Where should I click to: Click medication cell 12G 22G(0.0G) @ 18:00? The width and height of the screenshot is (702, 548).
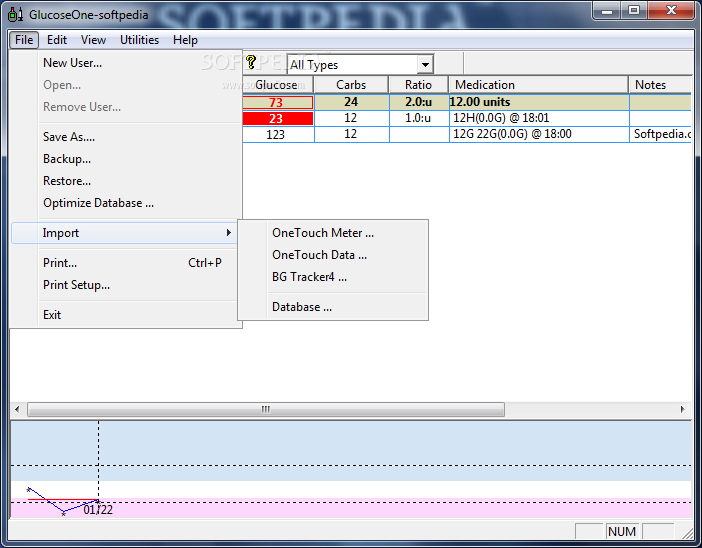click(539, 134)
